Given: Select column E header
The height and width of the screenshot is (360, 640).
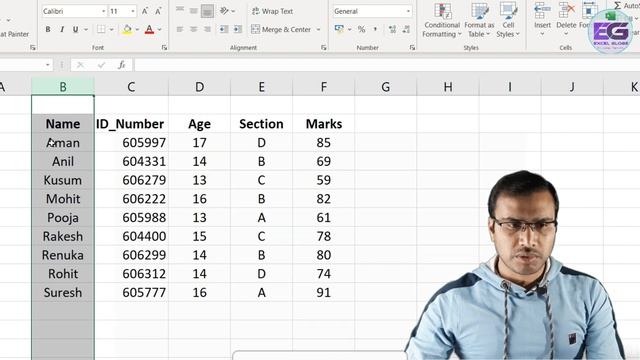Looking at the screenshot, I should [261, 87].
